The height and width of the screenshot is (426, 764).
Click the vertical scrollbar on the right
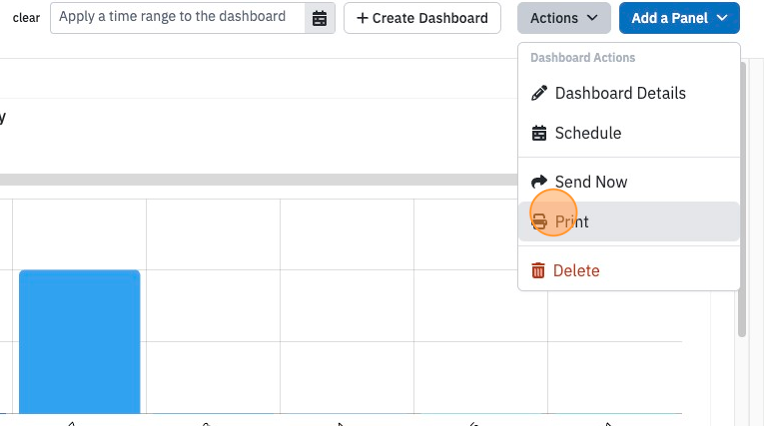tap(742, 200)
